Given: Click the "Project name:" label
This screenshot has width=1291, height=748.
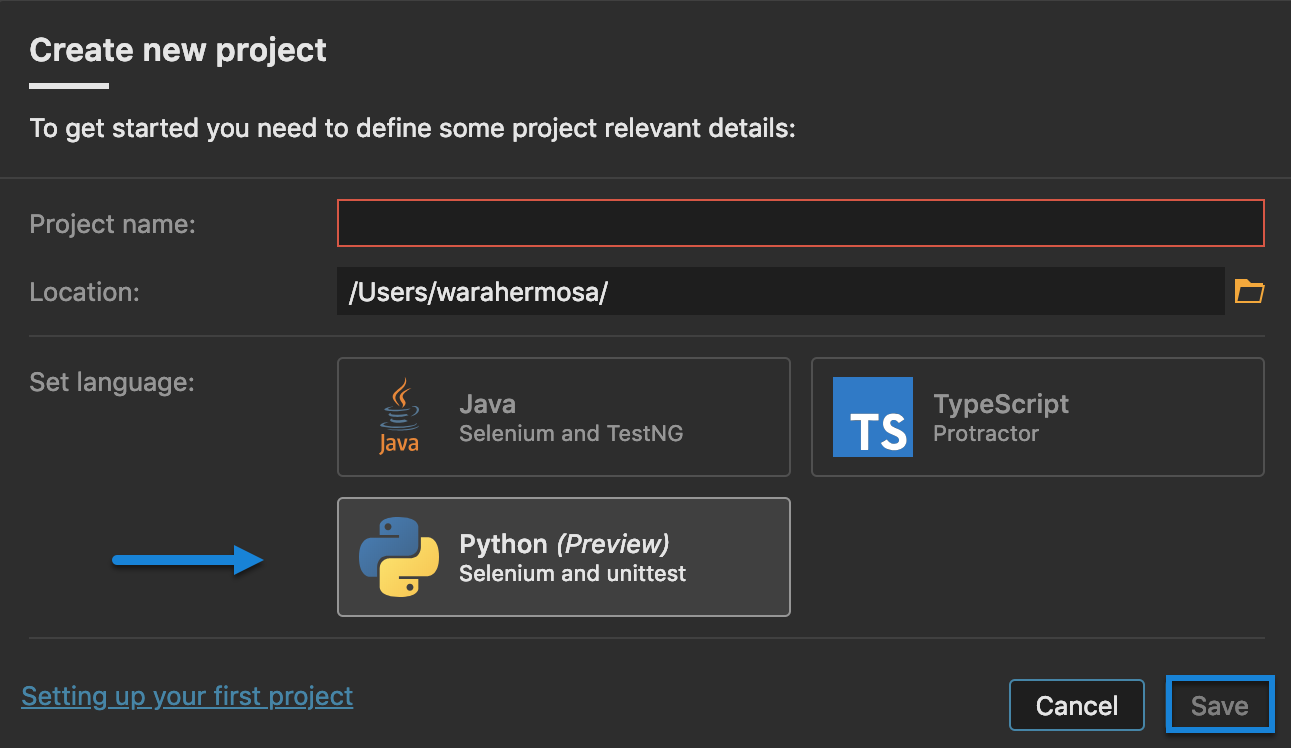Looking at the screenshot, I should [x=113, y=224].
